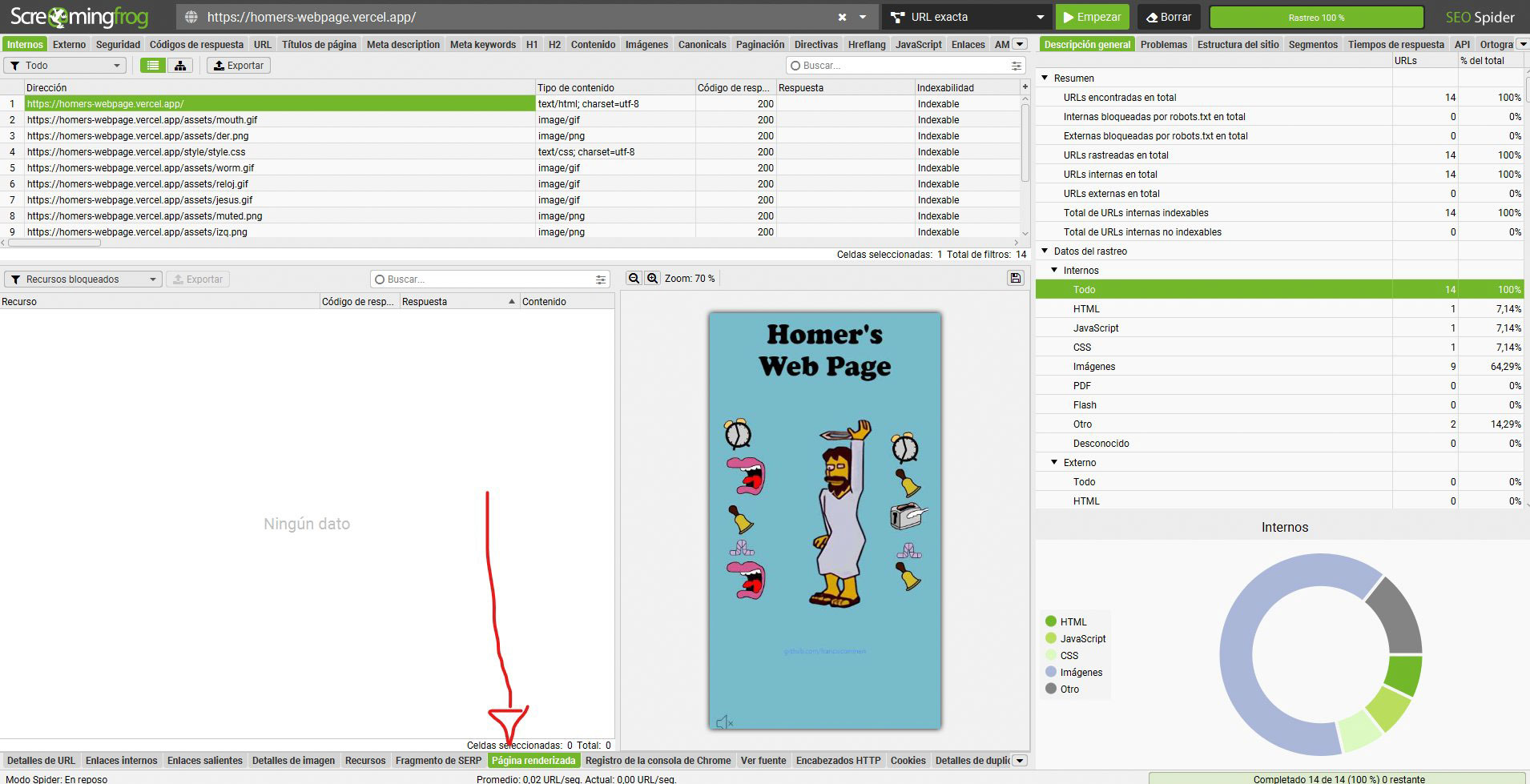
Task: Sort by Tipo de contenido column header
Action: click(x=615, y=87)
